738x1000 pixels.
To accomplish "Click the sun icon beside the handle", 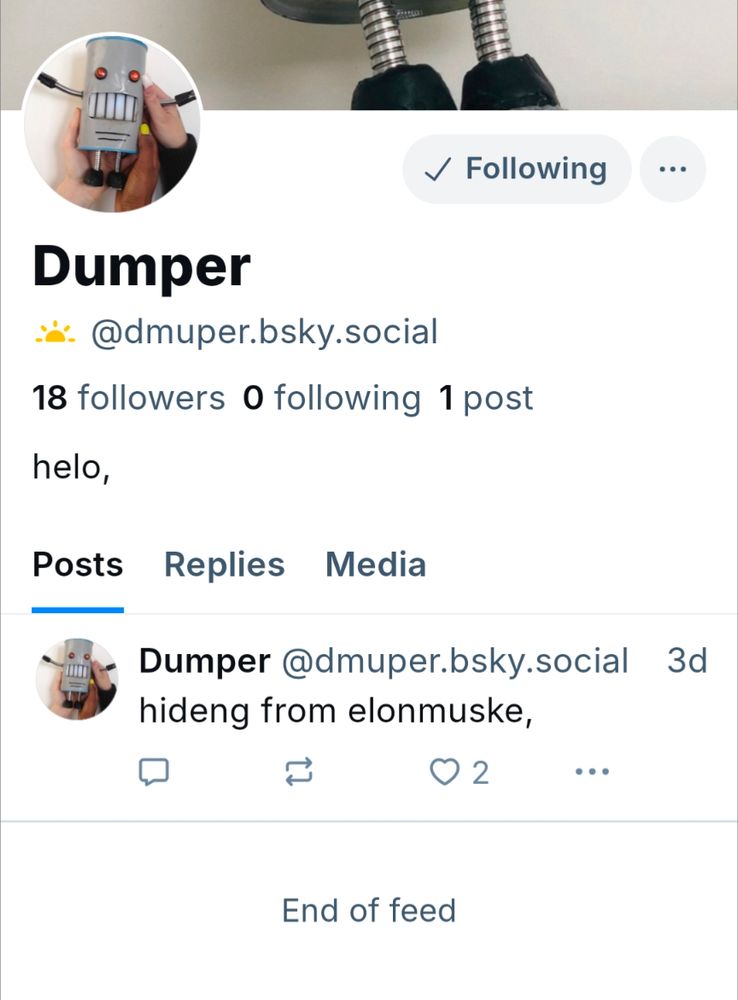I will point(55,332).
